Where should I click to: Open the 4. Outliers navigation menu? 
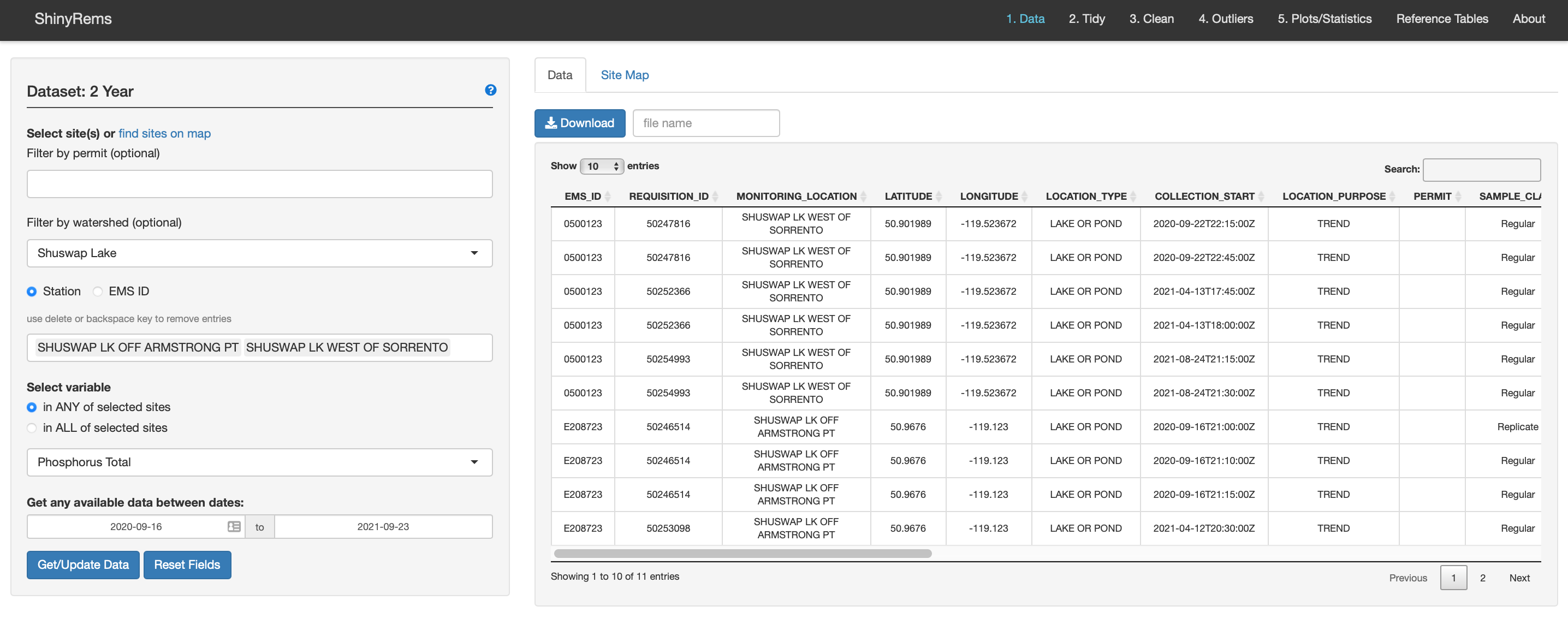click(x=1225, y=19)
